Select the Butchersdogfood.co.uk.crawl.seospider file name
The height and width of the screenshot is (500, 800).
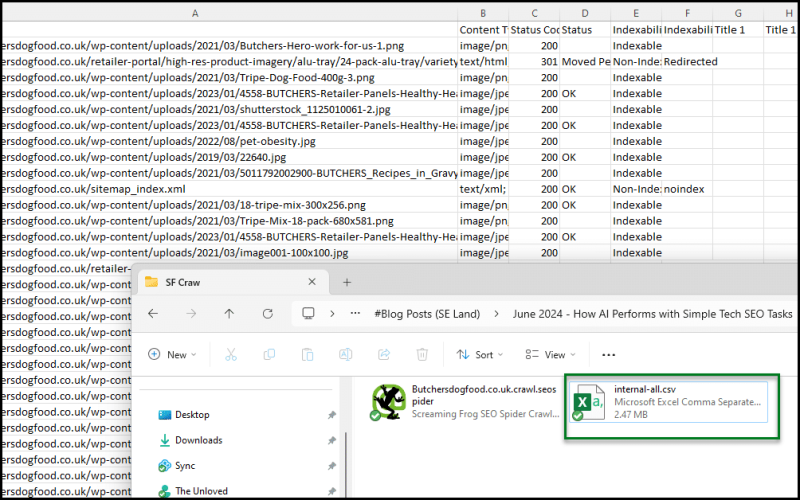click(x=484, y=395)
